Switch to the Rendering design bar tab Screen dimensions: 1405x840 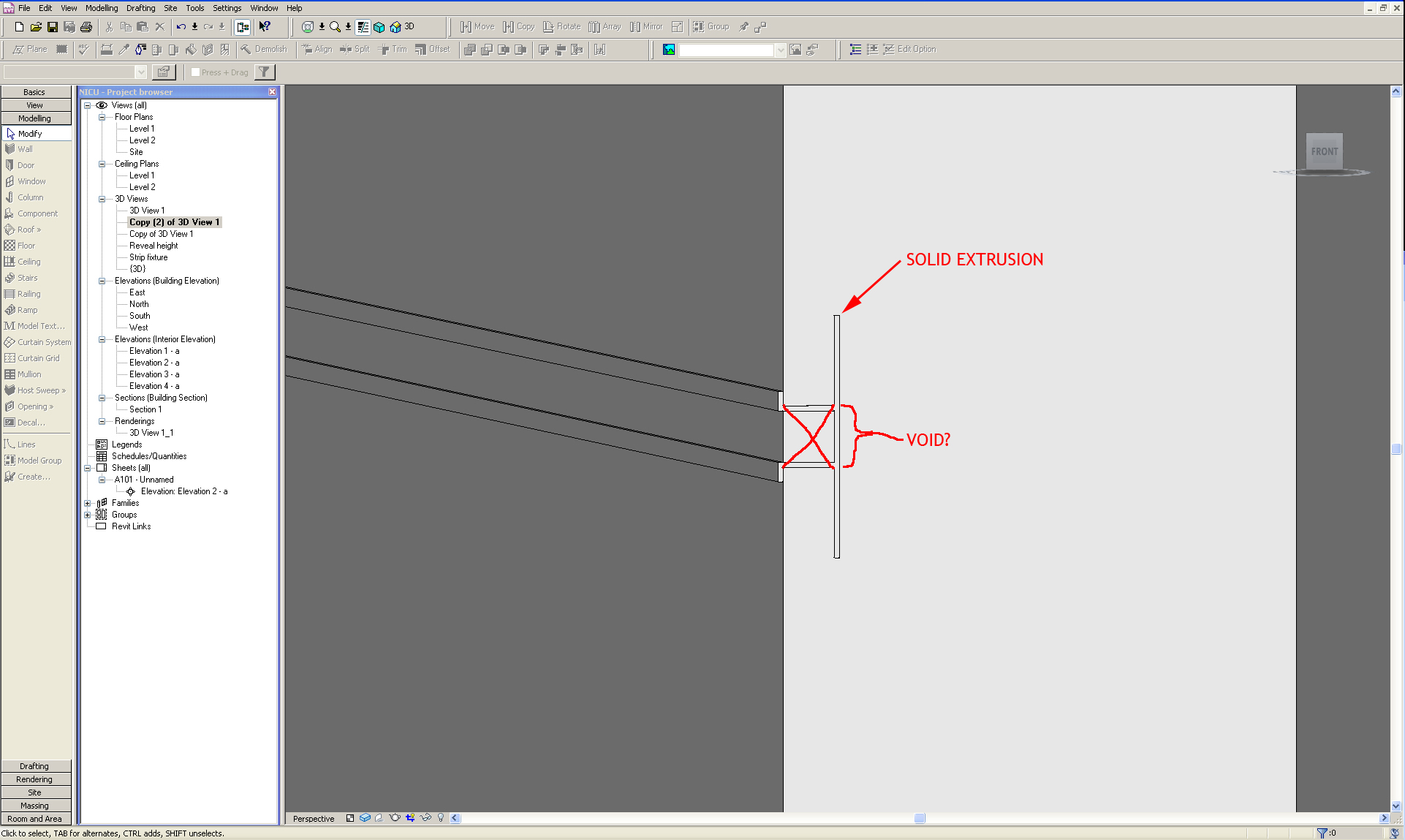click(x=34, y=779)
